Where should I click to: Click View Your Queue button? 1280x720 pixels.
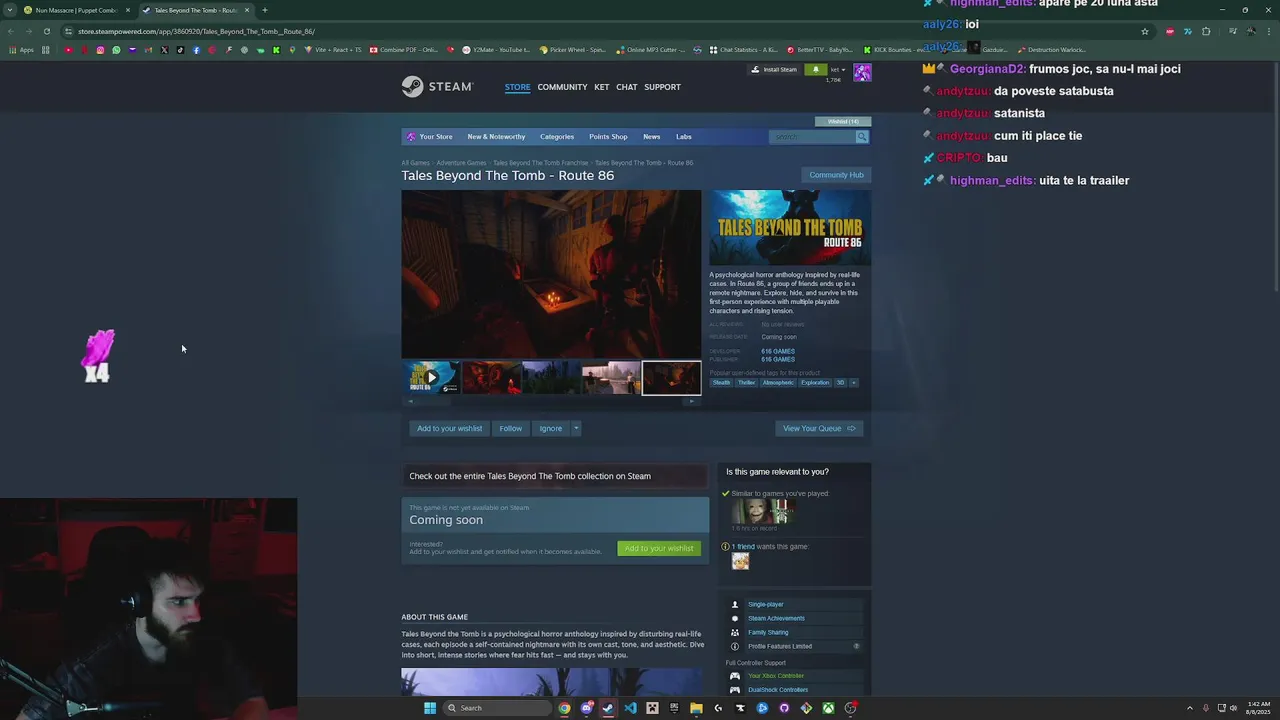click(819, 428)
